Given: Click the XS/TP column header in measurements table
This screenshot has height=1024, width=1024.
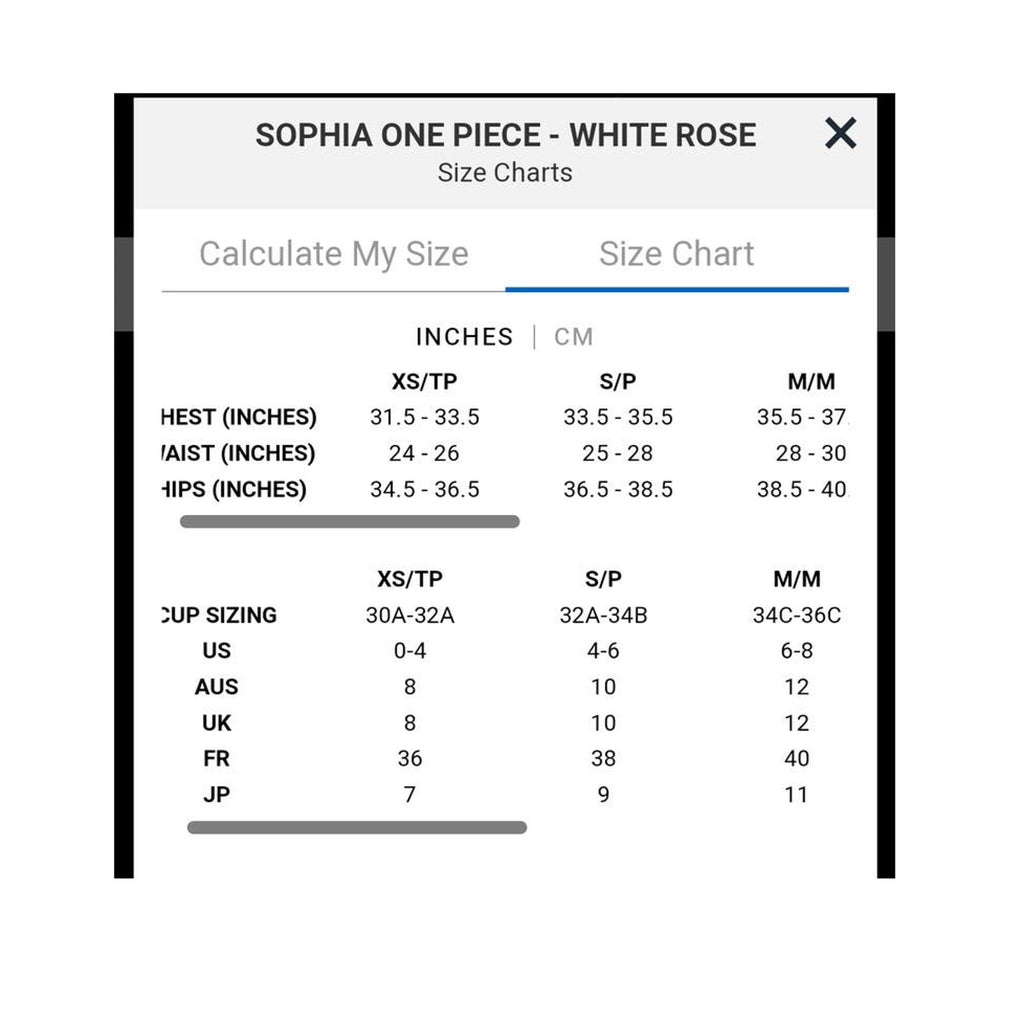Looking at the screenshot, I should coord(424,381).
